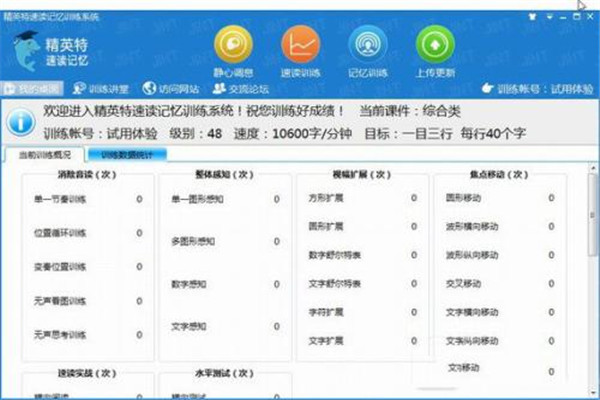Click the 焦点移动(次) group heading
The image size is (600, 400).
click(x=499, y=175)
